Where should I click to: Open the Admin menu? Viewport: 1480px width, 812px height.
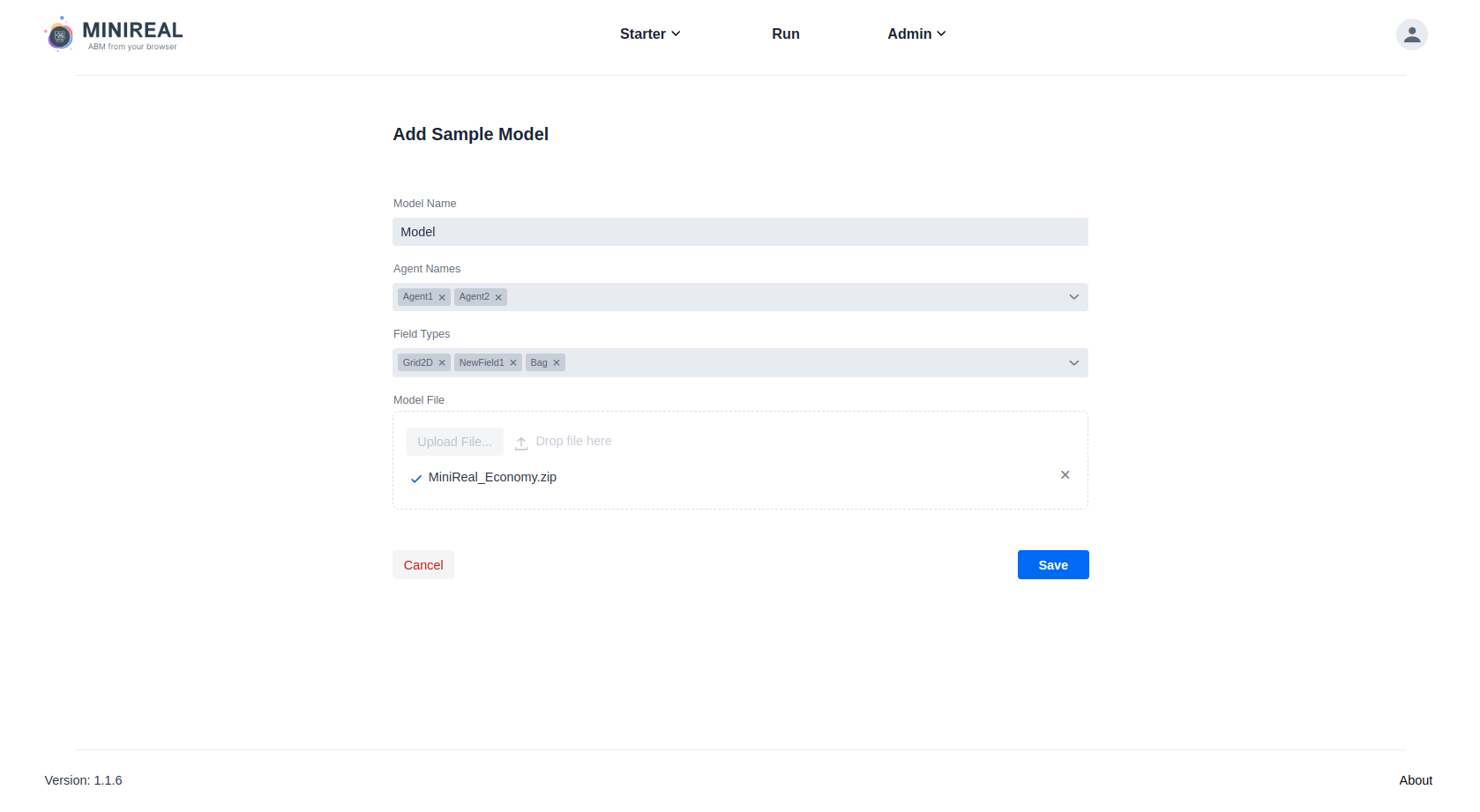click(x=916, y=34)
